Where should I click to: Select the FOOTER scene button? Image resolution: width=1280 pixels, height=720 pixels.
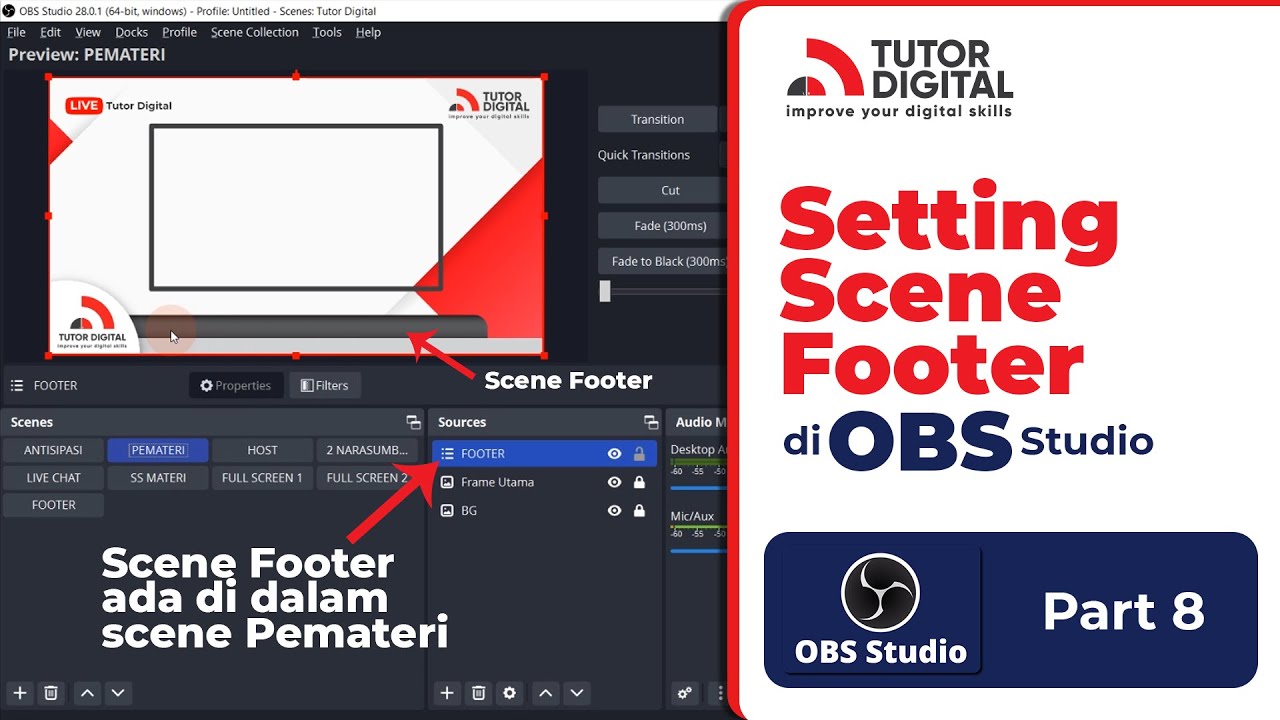[x=54, y=504]
